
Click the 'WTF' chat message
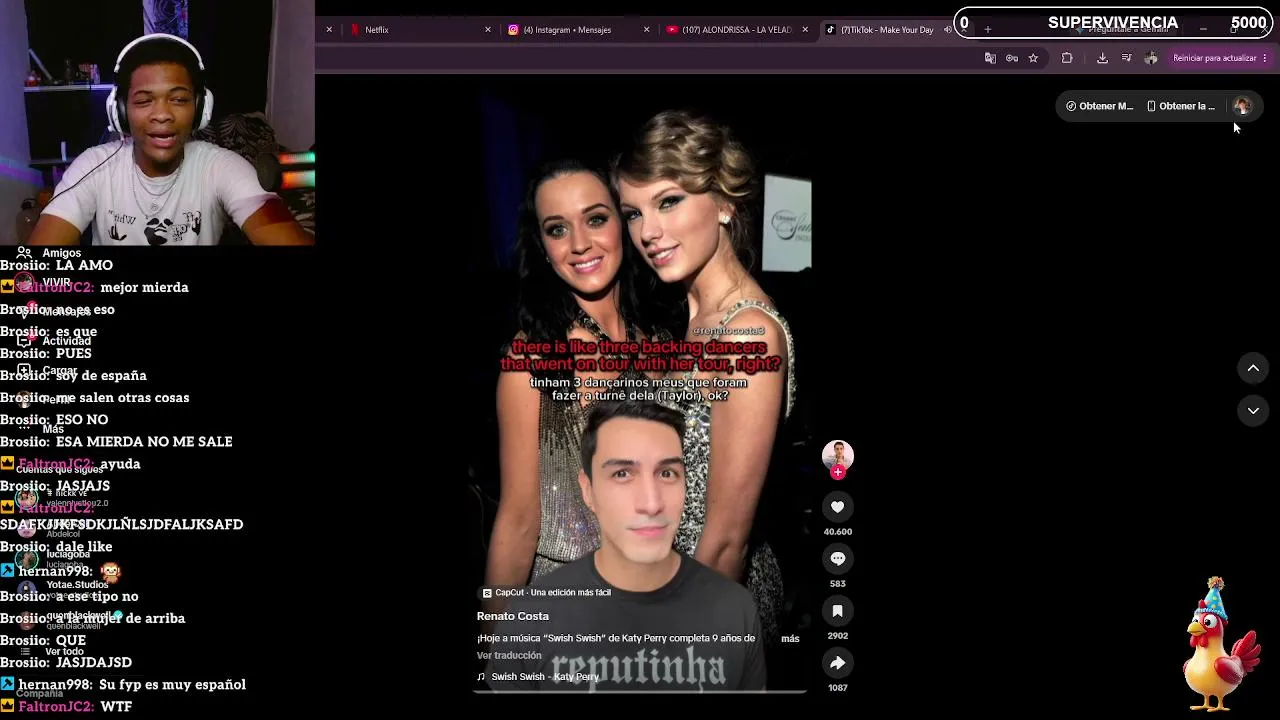pos(116,707)
